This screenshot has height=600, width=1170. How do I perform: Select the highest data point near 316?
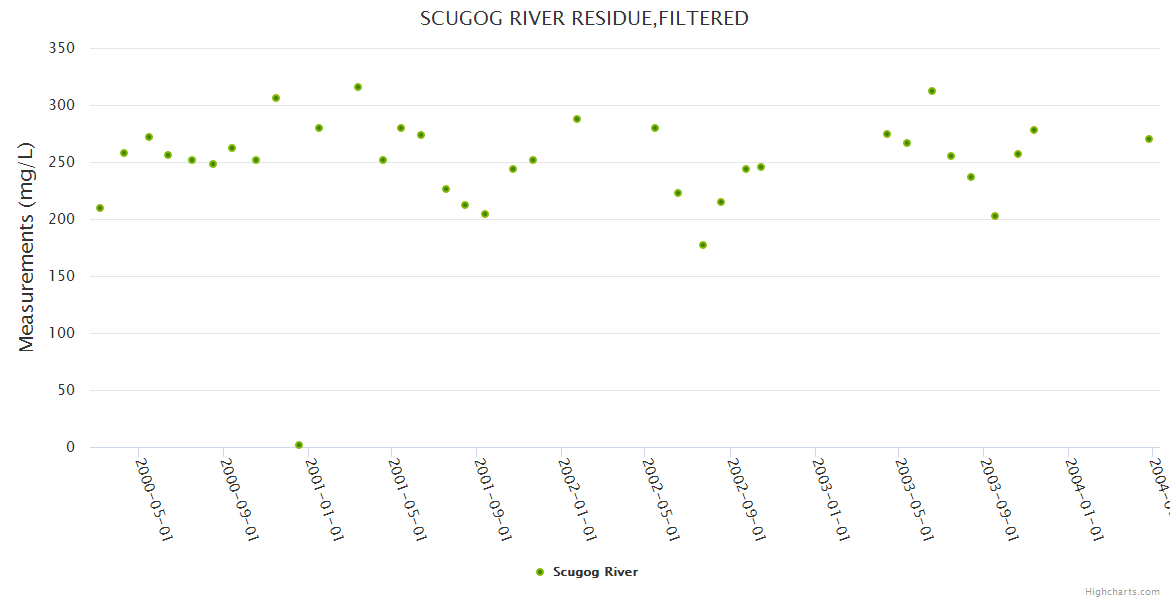[x=358, y=87]
